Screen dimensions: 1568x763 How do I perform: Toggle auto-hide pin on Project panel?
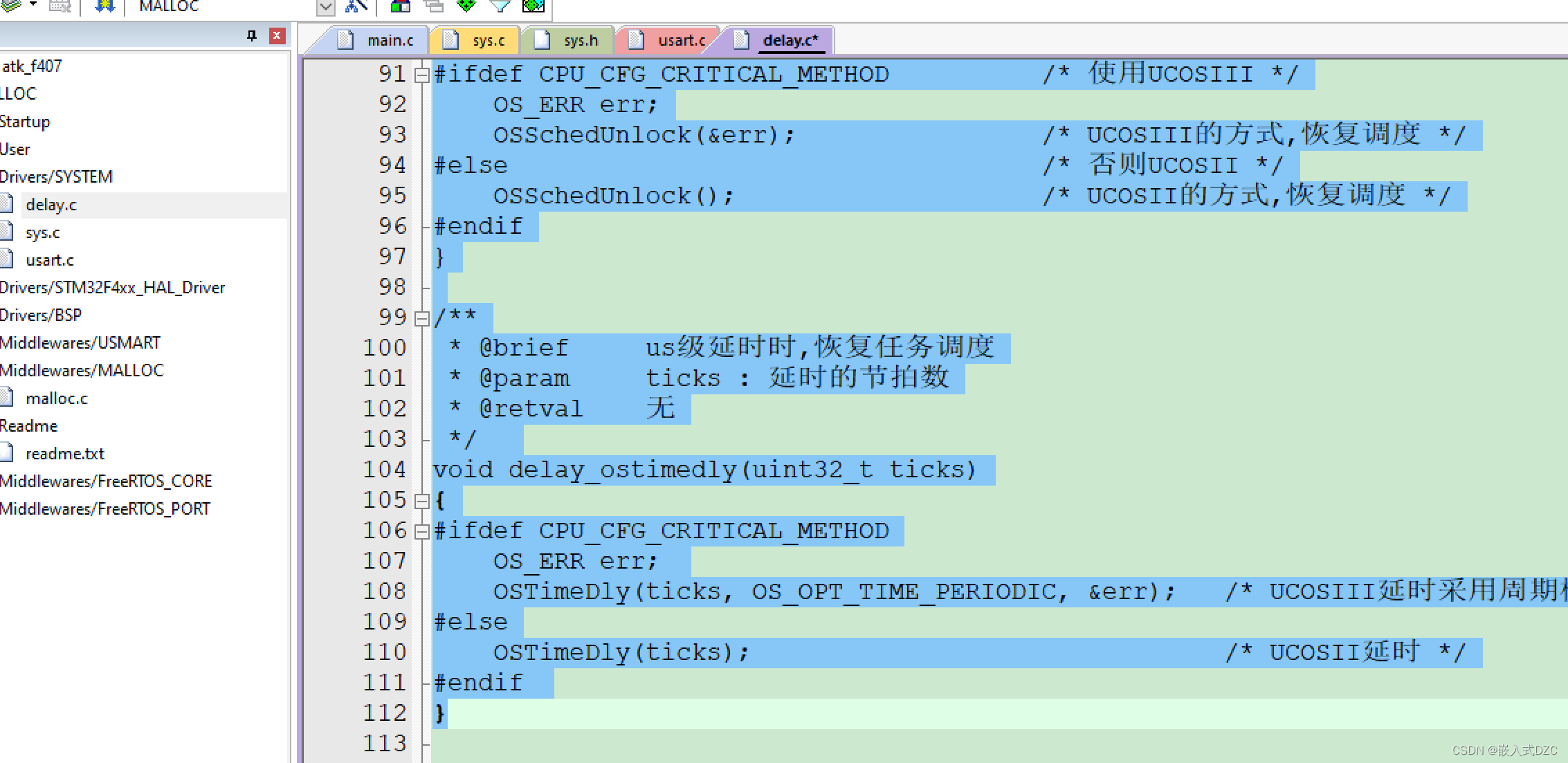[252, 35]
